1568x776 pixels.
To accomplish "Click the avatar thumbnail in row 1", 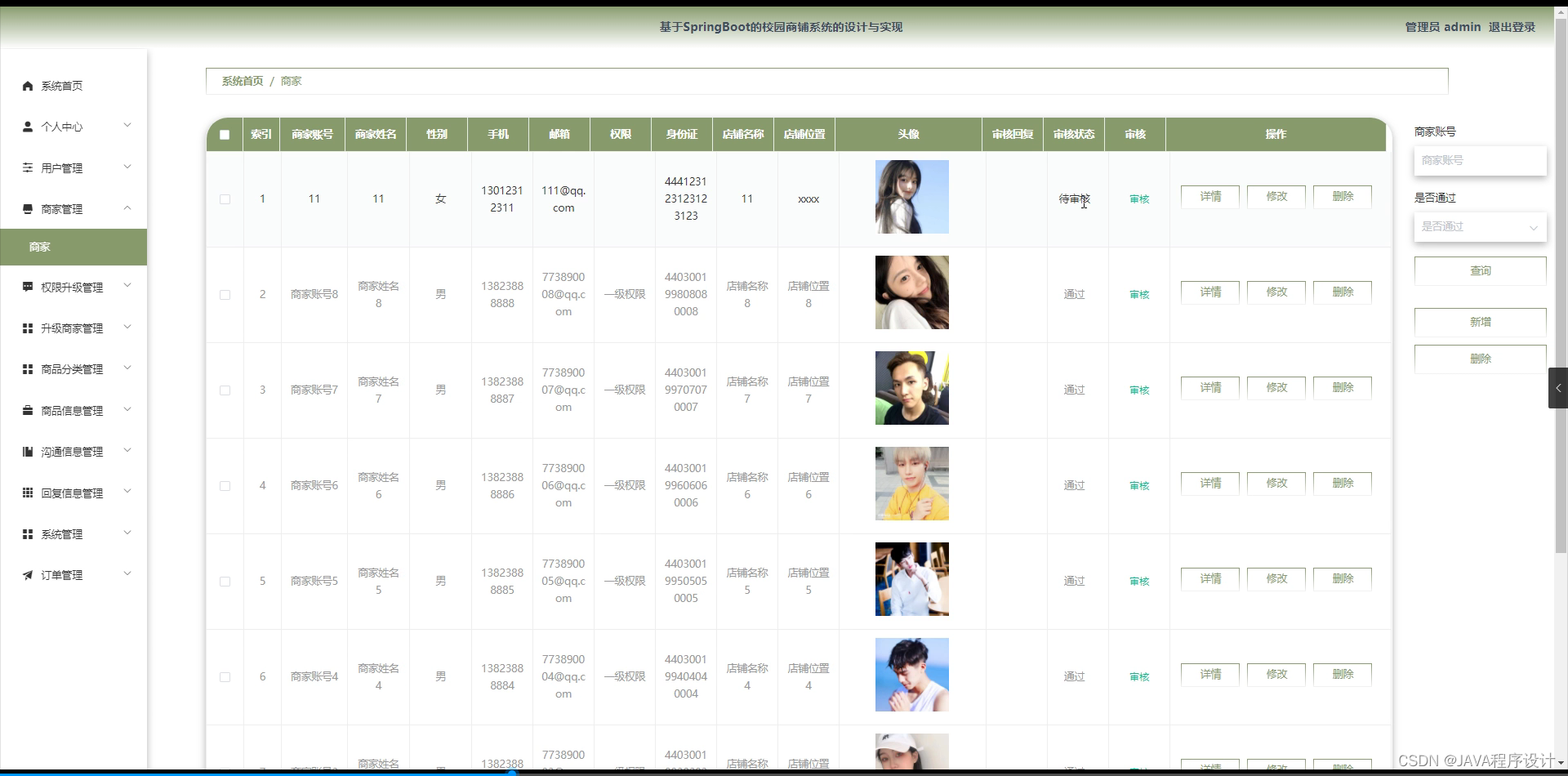I will (x=912, y=197).
